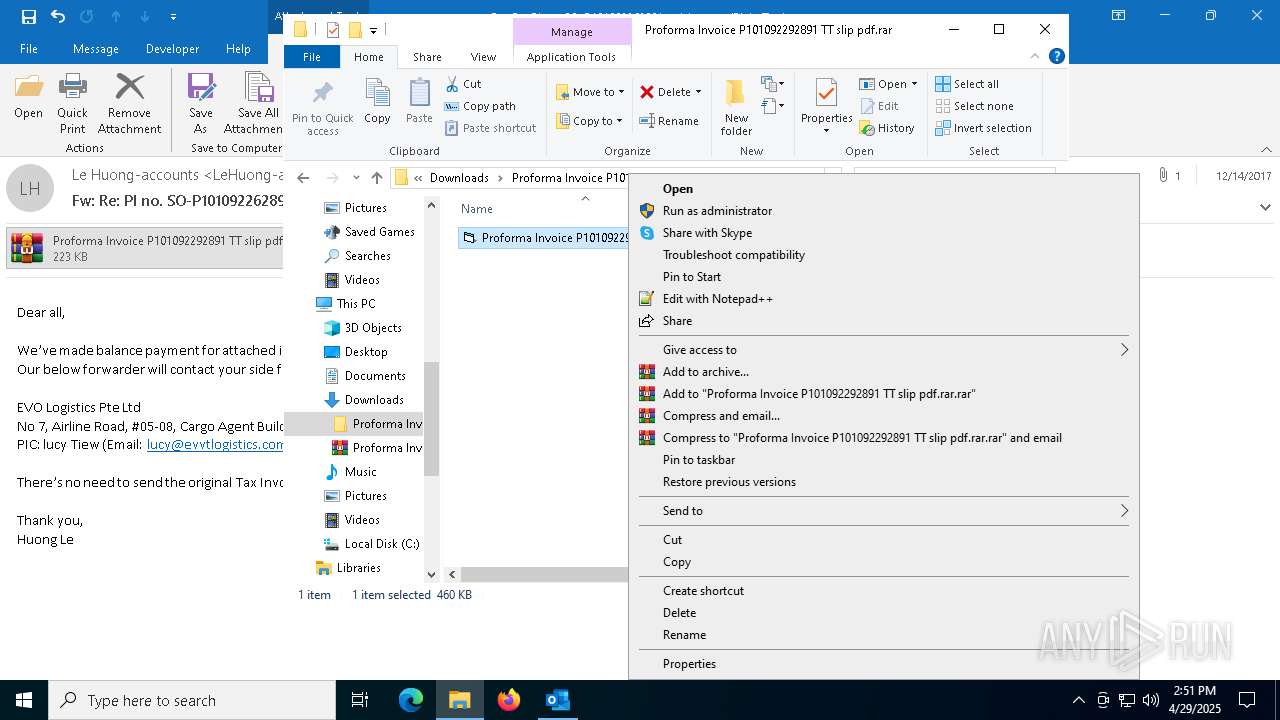The width and height of the screenshot is (1280, 720).
Task: Click History in the ribbon
Action: pyautogui.click(x=886, y=128)
